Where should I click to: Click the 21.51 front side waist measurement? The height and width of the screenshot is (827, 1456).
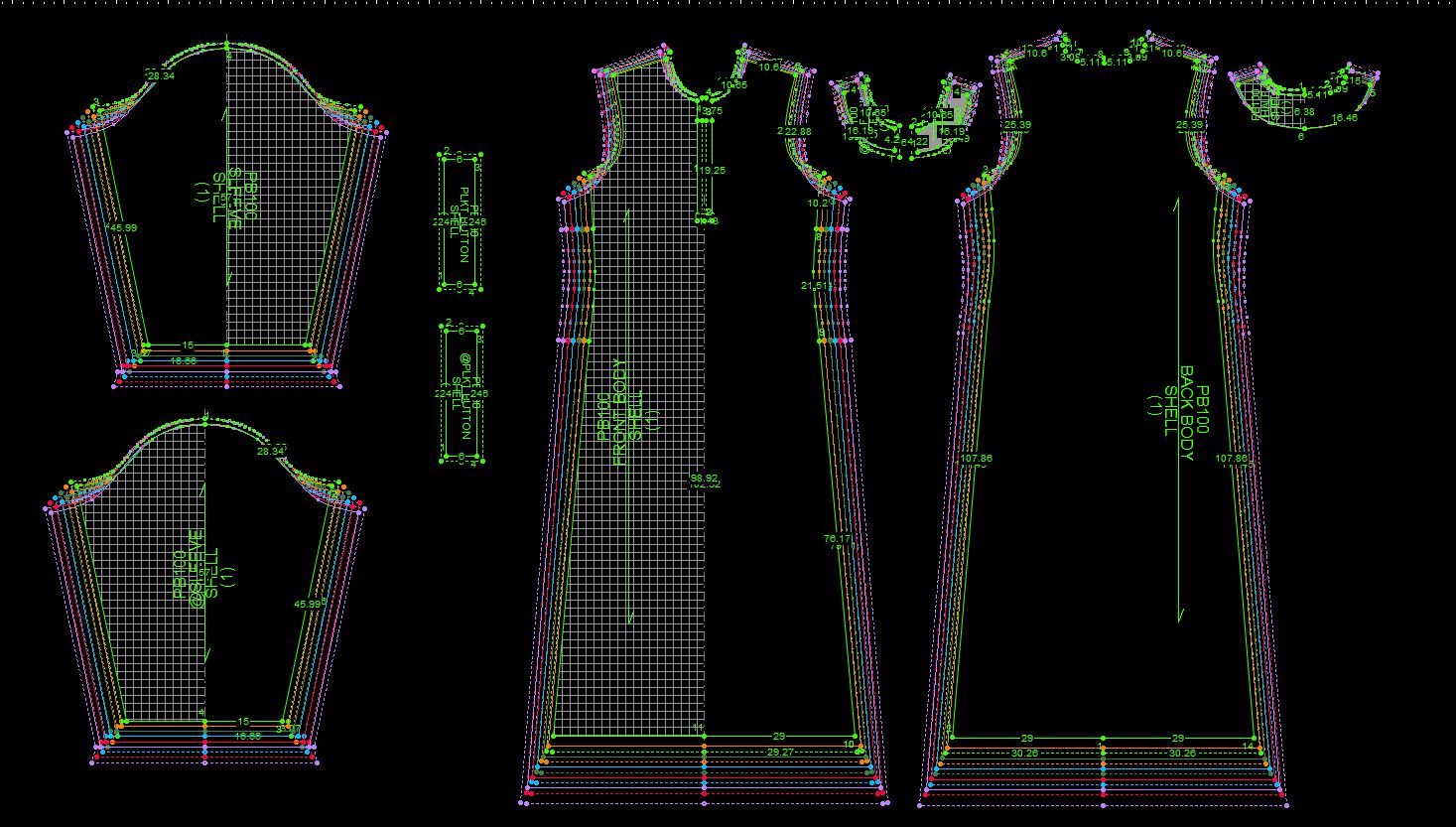point(813,286)
